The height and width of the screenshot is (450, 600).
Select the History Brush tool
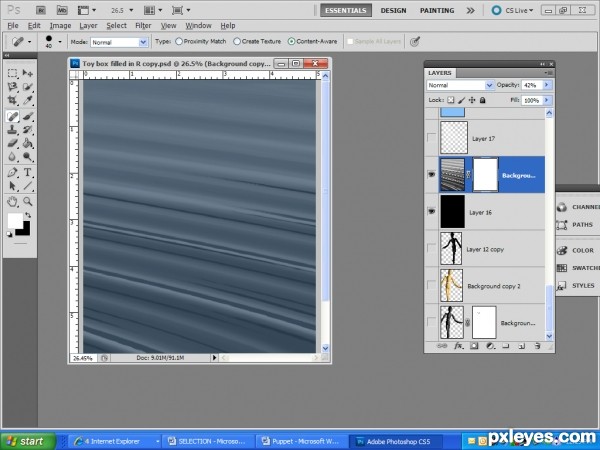tap(28, 130)
